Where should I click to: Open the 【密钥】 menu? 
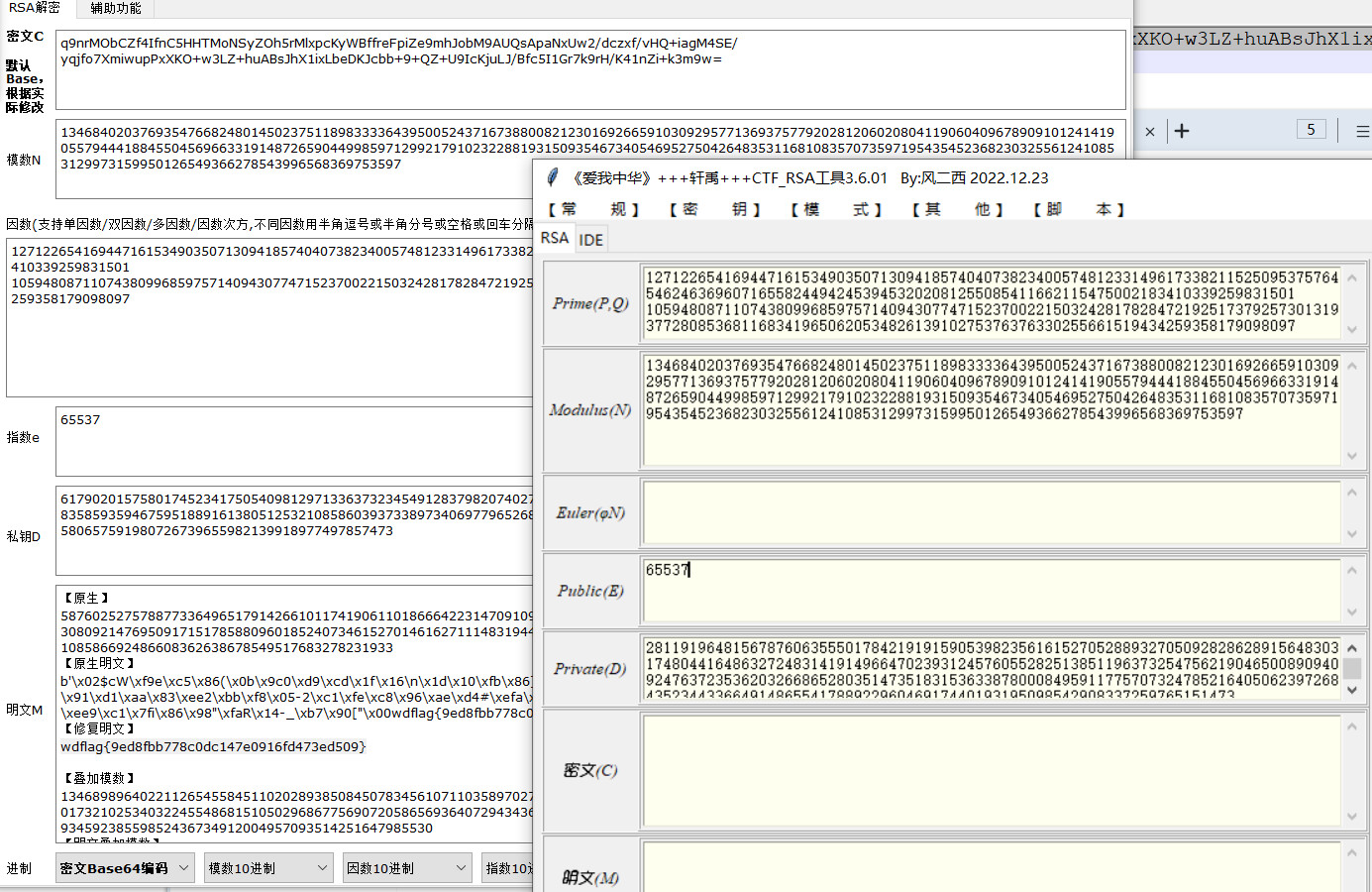pos(714,209)
